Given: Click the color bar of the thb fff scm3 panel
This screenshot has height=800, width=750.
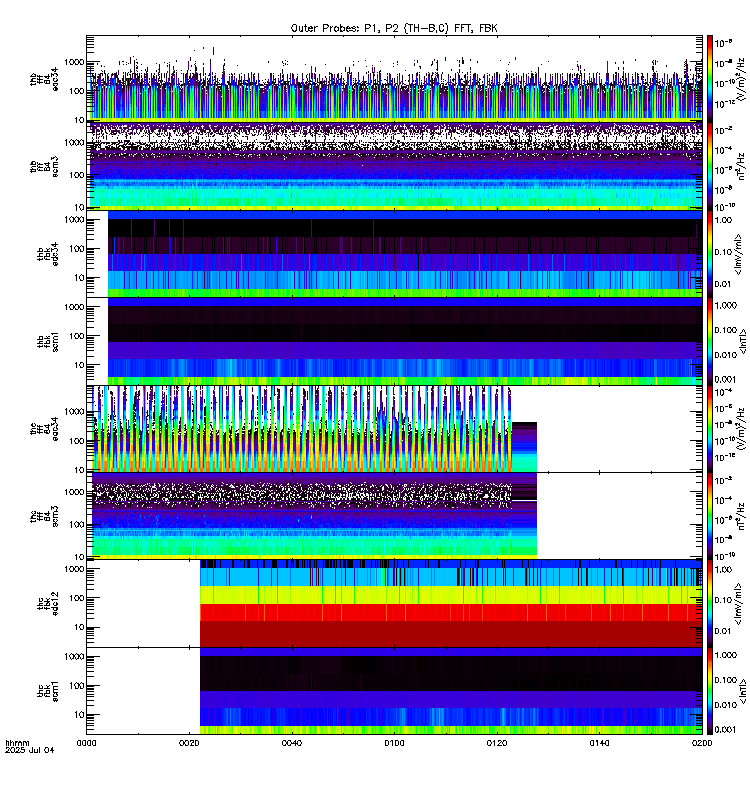Looking at the screenshot, I should (710, 166).
